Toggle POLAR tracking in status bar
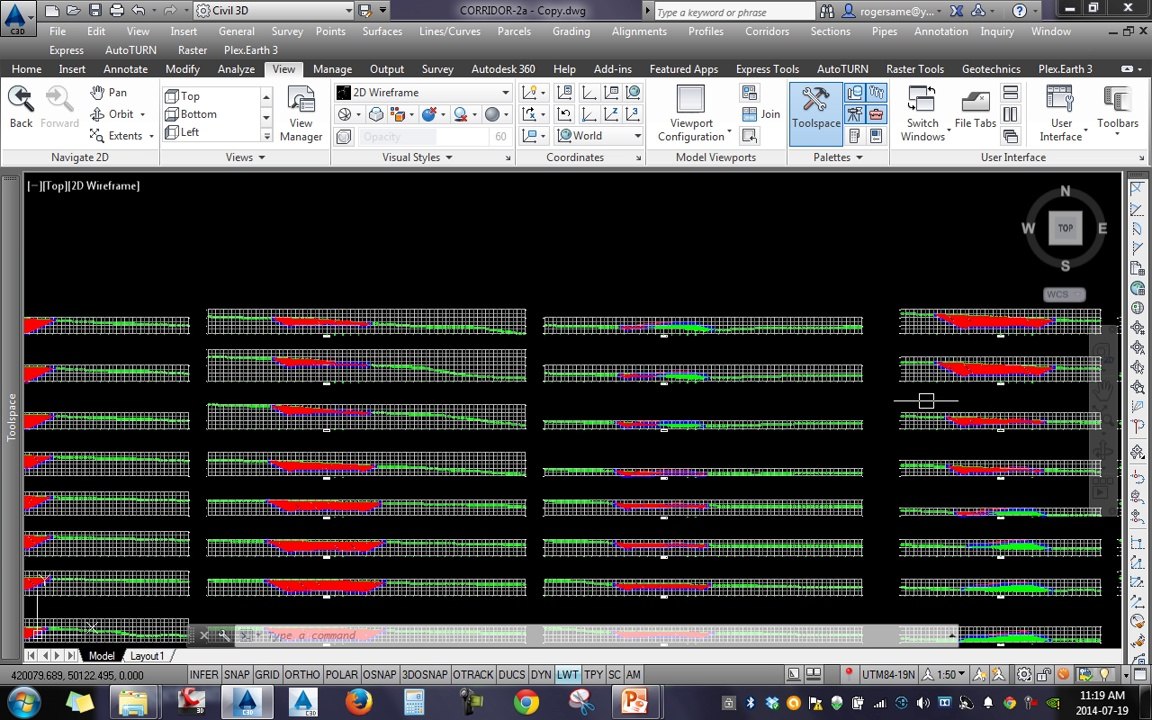Screen dimensions: 1152x720 tap(341, 674)
